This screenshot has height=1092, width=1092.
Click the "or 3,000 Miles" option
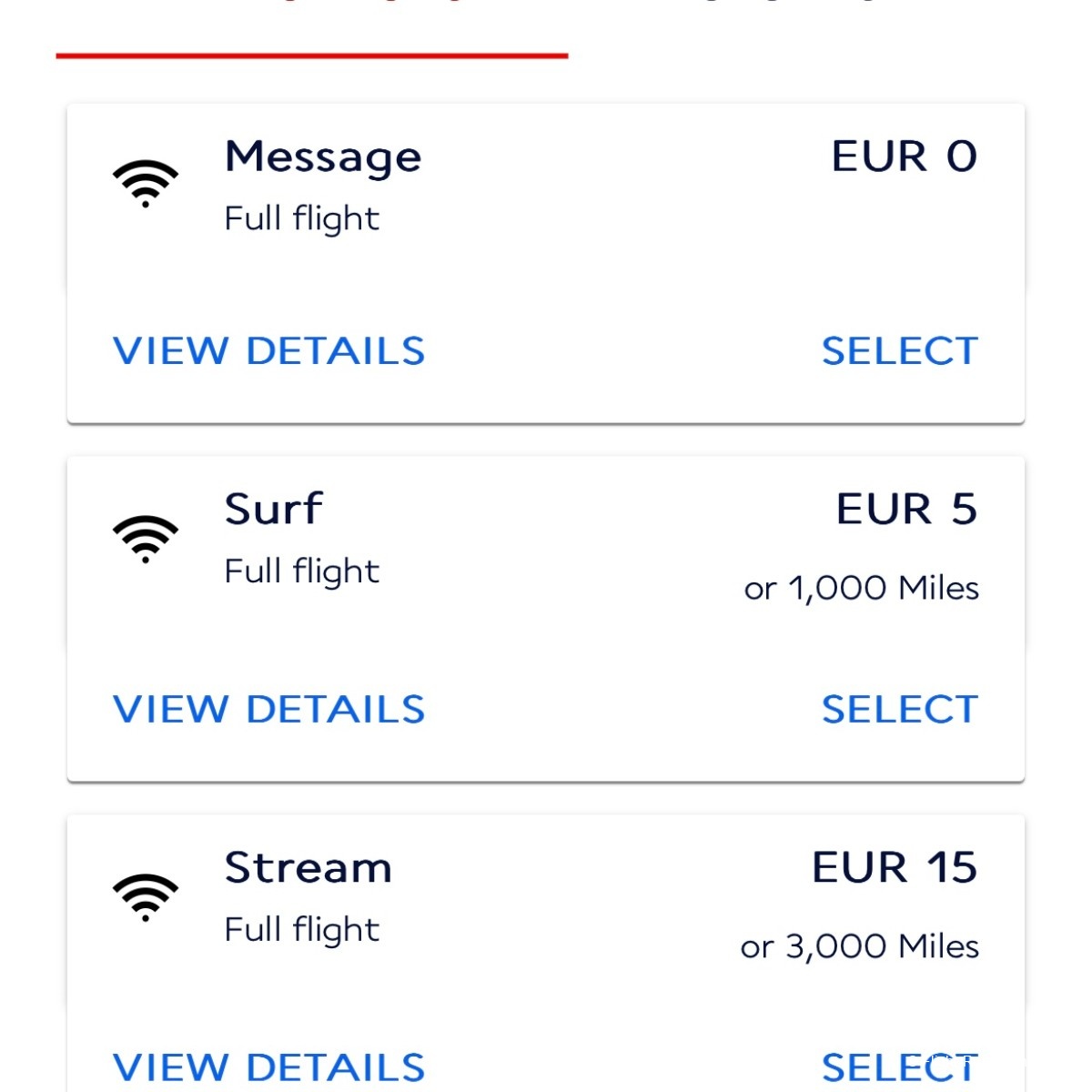tap(859, 947)
